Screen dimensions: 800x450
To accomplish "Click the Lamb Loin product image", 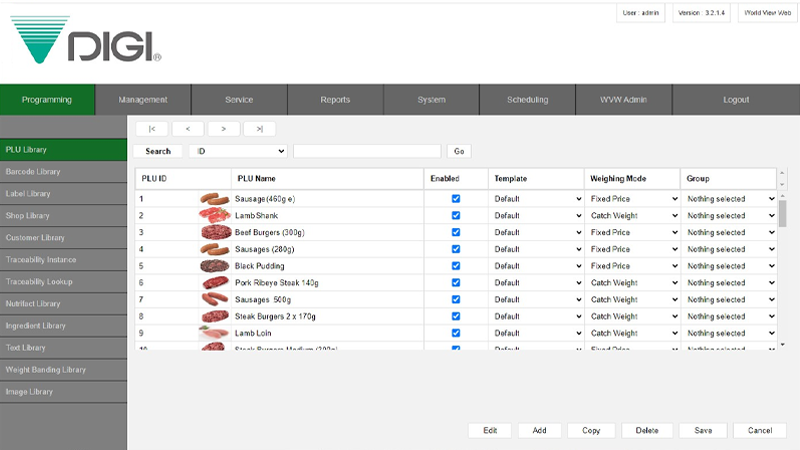I will [x=214, y=333].
